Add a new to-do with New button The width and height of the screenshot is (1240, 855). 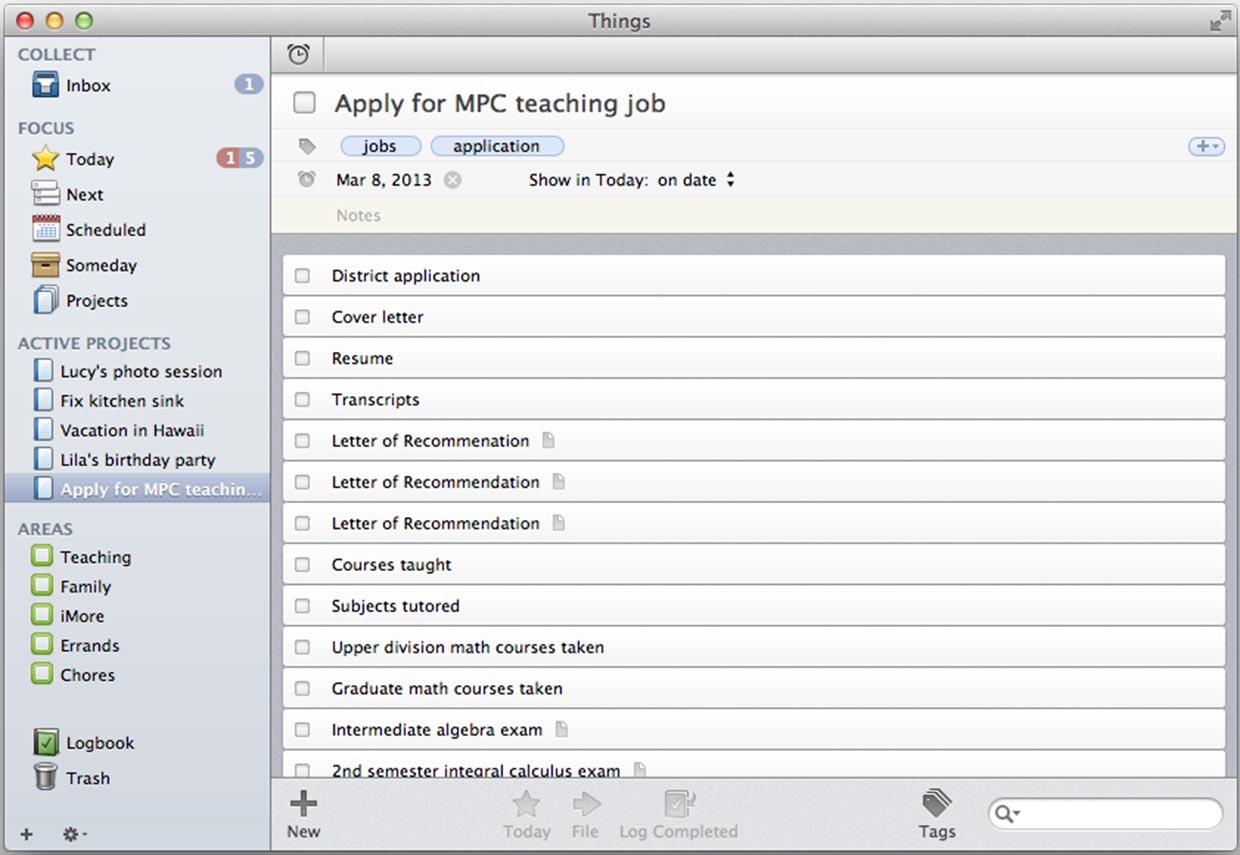(303, 814)
